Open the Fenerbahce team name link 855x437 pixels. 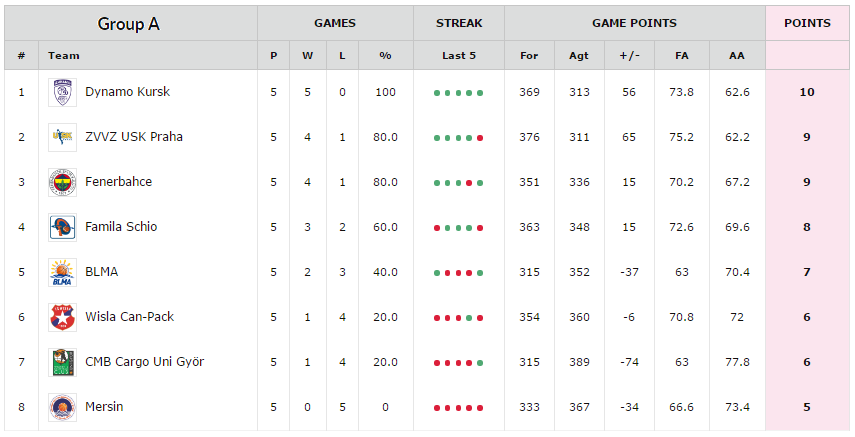pyautogui.click(x=118, y=182)
